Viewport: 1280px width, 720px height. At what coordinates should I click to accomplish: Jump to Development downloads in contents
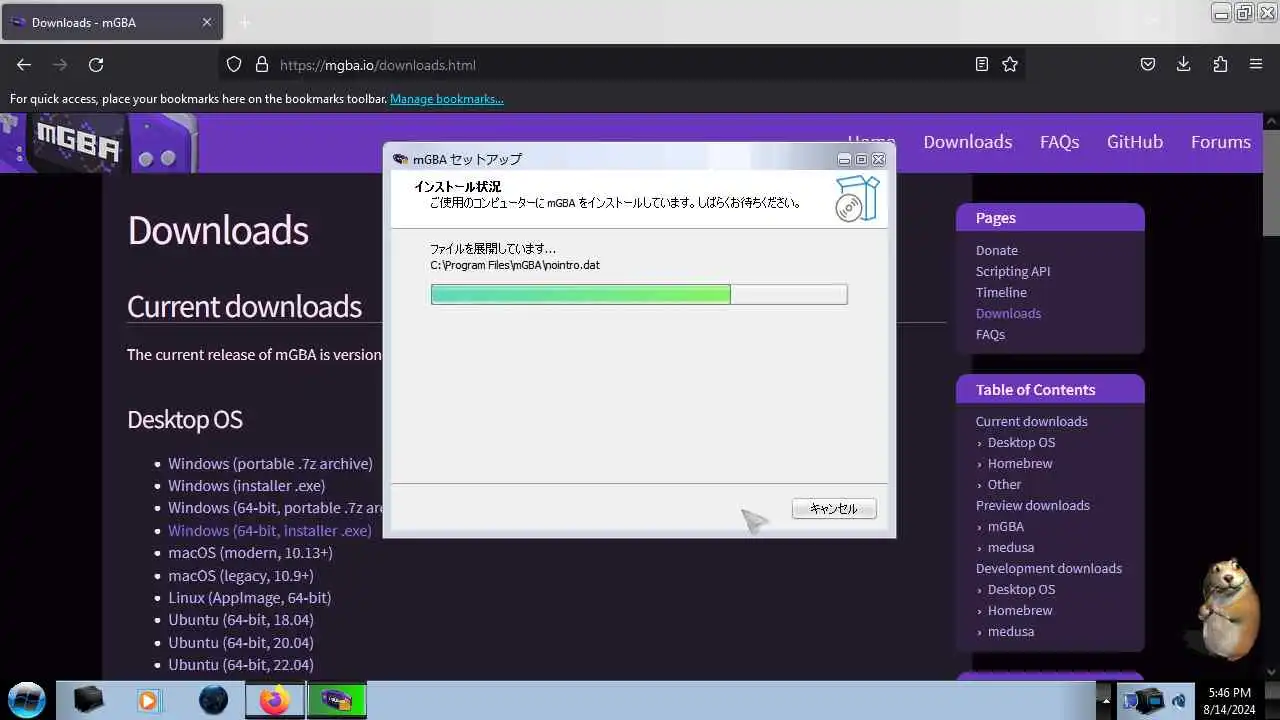1049,568
